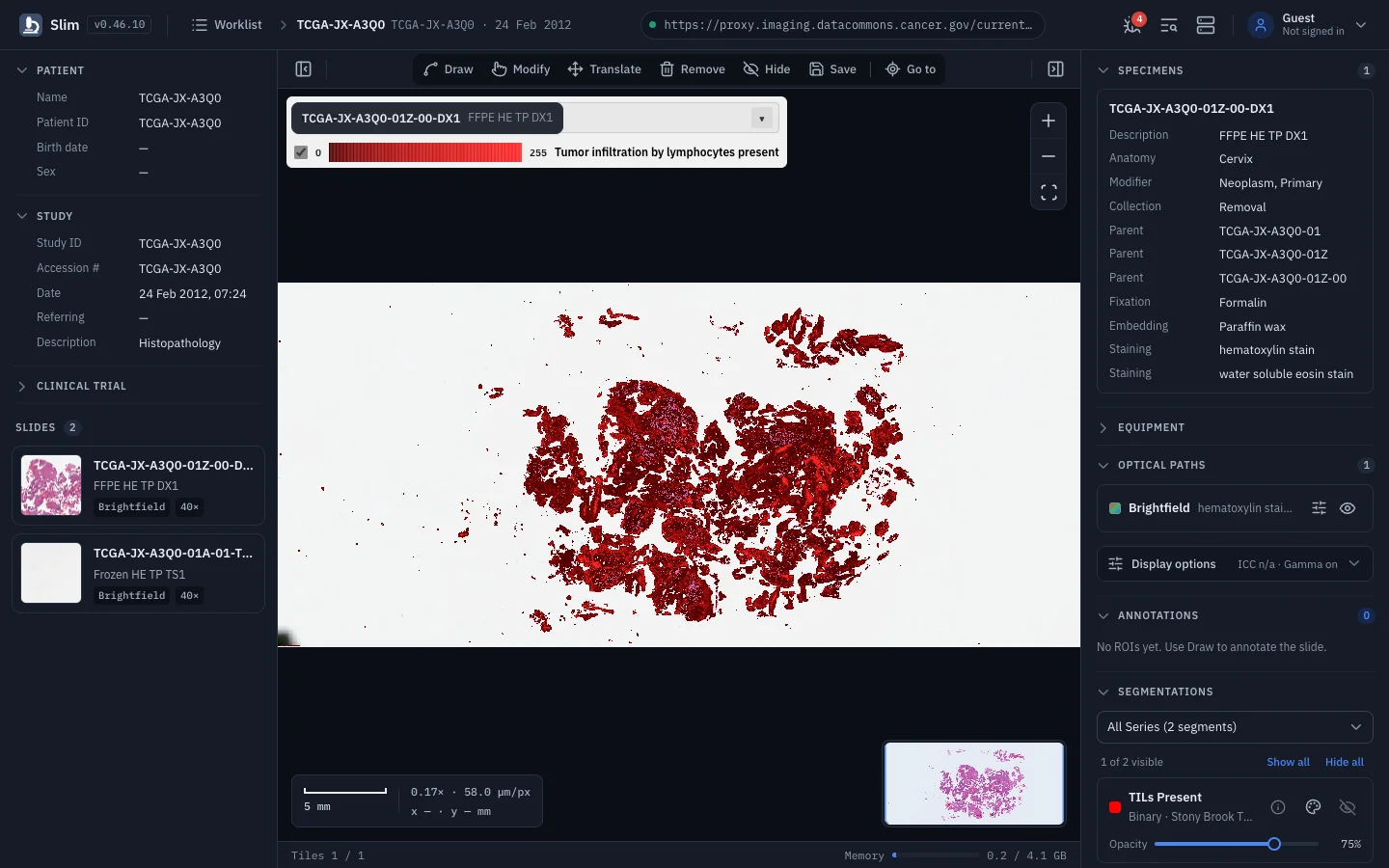This screenshot has width=1389, height=868.
Task: Toggle visibility of TILs Present segment
Action: [x=1348, y=807]
